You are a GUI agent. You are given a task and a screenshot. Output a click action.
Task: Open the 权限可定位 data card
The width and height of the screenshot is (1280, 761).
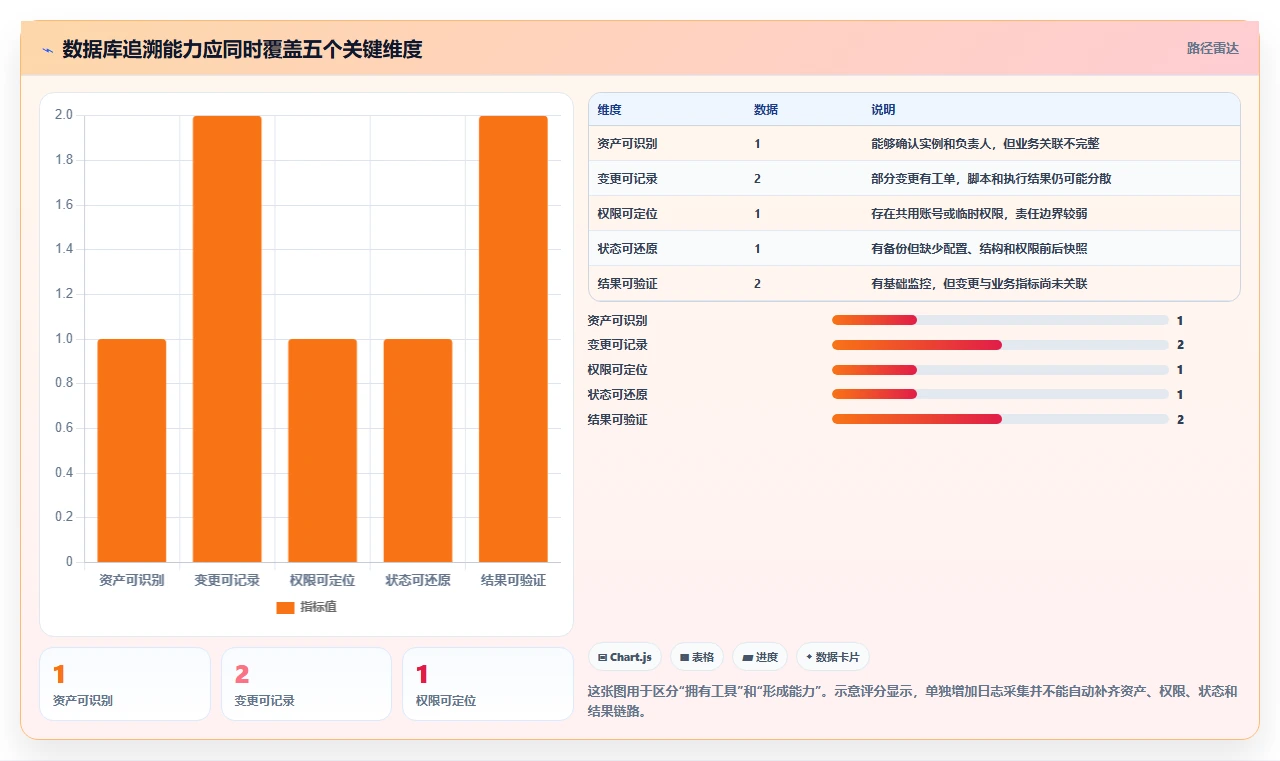488,684
